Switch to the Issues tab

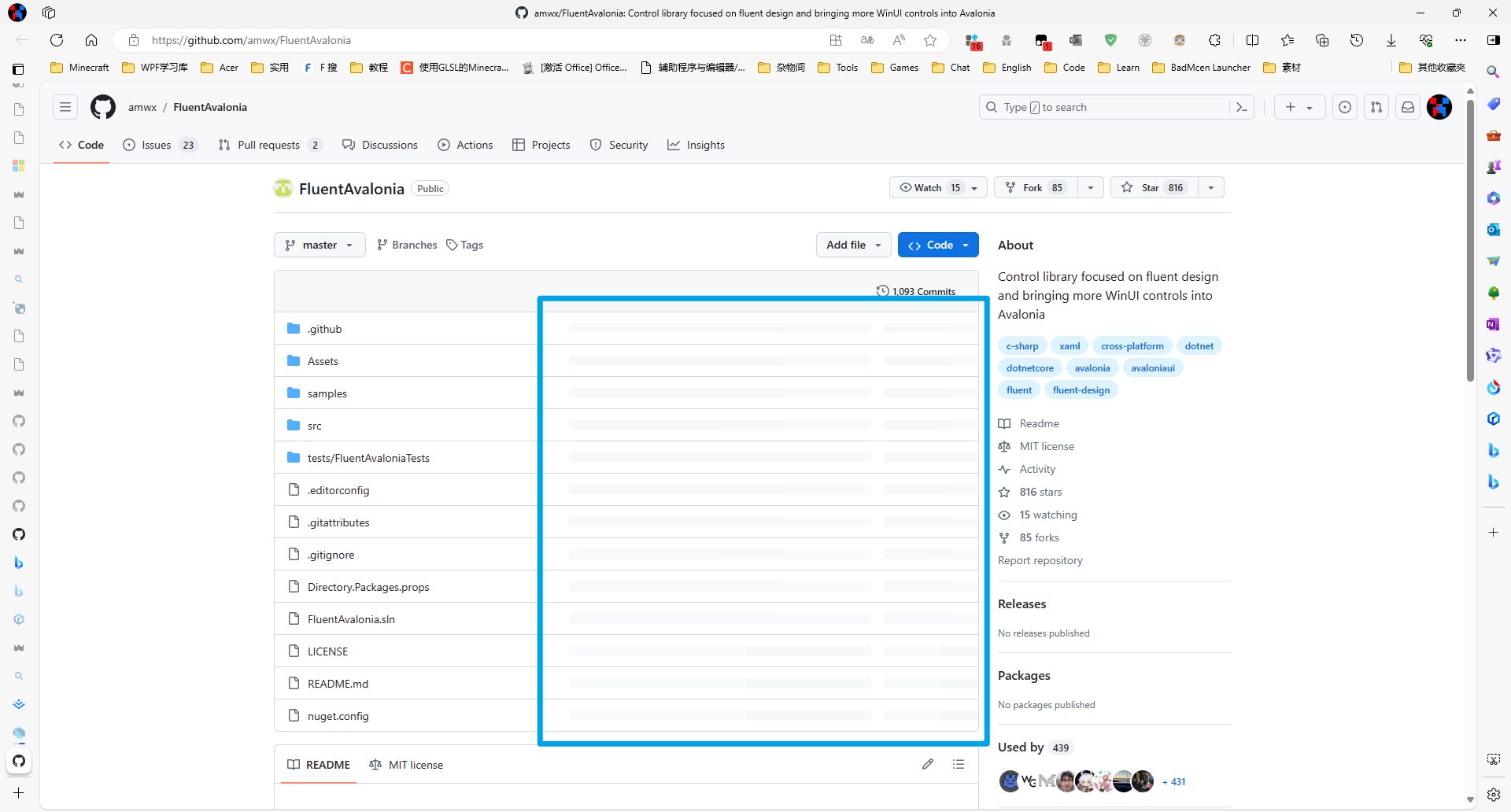click(161, 145)
